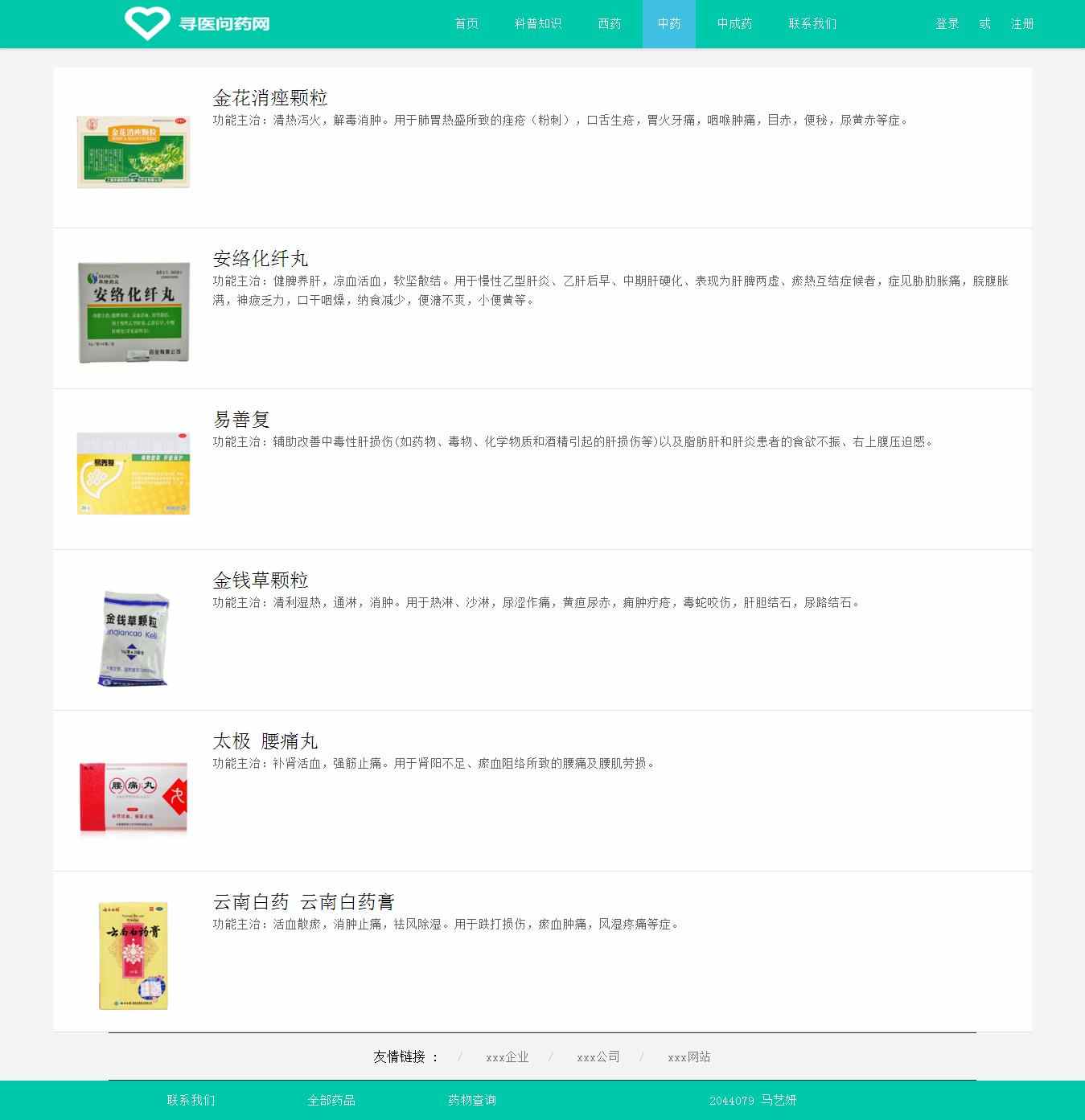Click the description starting 功能主治：辅助改善中毒性肝损伤
The image size is (1085, 1120).
574,442
